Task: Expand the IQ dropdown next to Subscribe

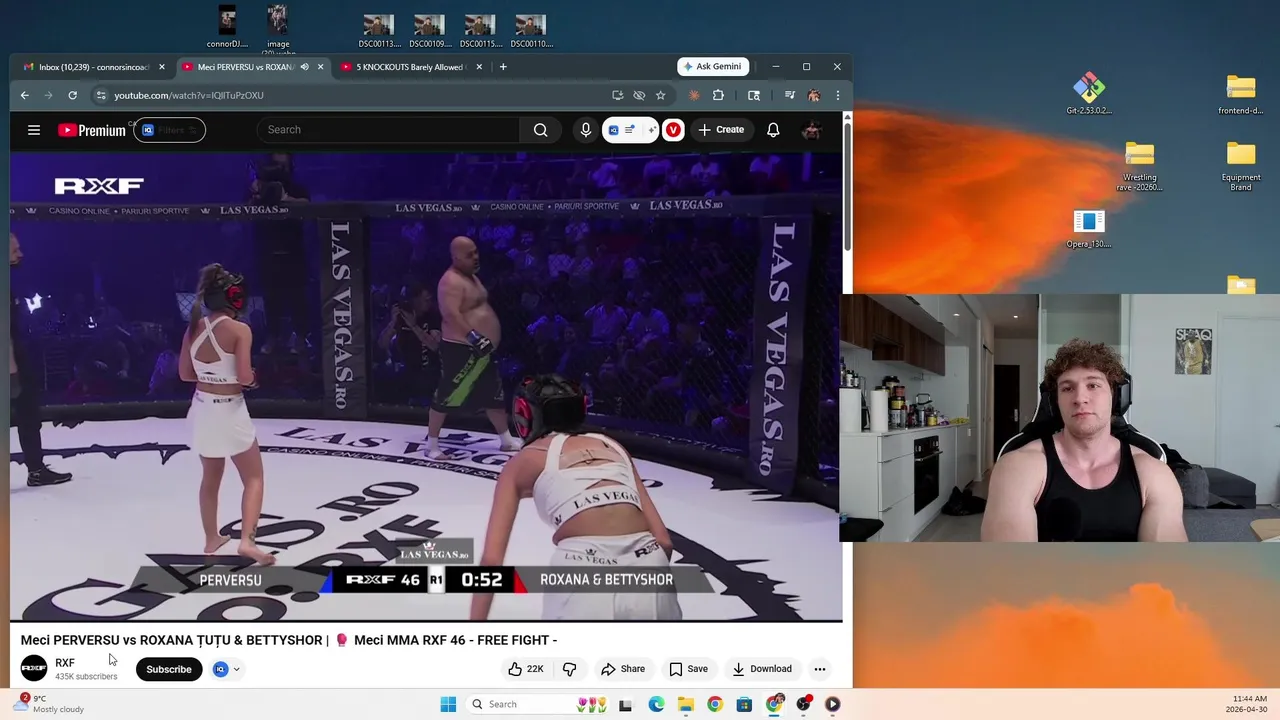Action: click(x=236, y=669)
